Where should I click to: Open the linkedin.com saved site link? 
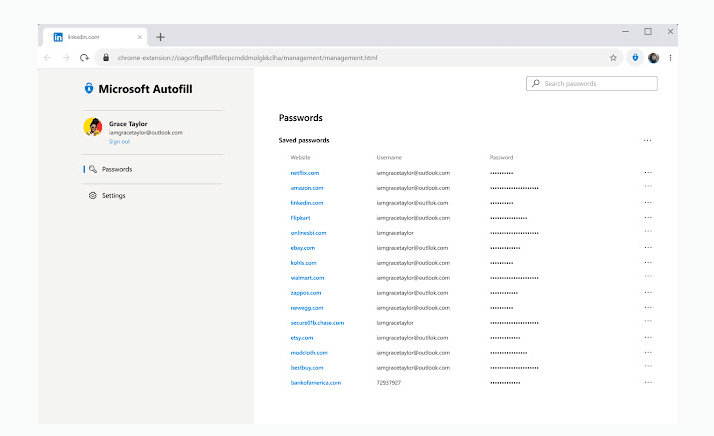[x=307, y=203]
